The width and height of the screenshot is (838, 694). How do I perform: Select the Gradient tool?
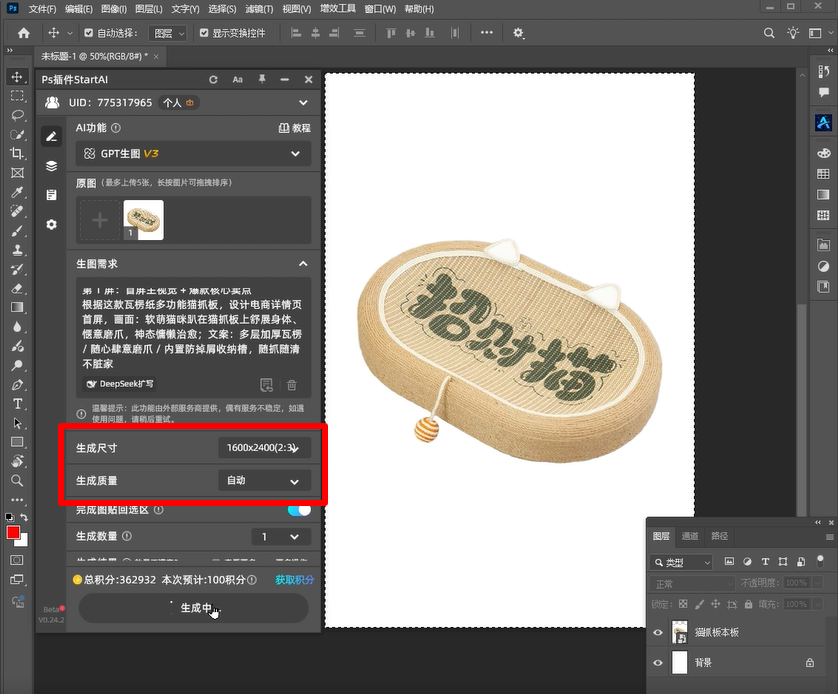[17, 308]
